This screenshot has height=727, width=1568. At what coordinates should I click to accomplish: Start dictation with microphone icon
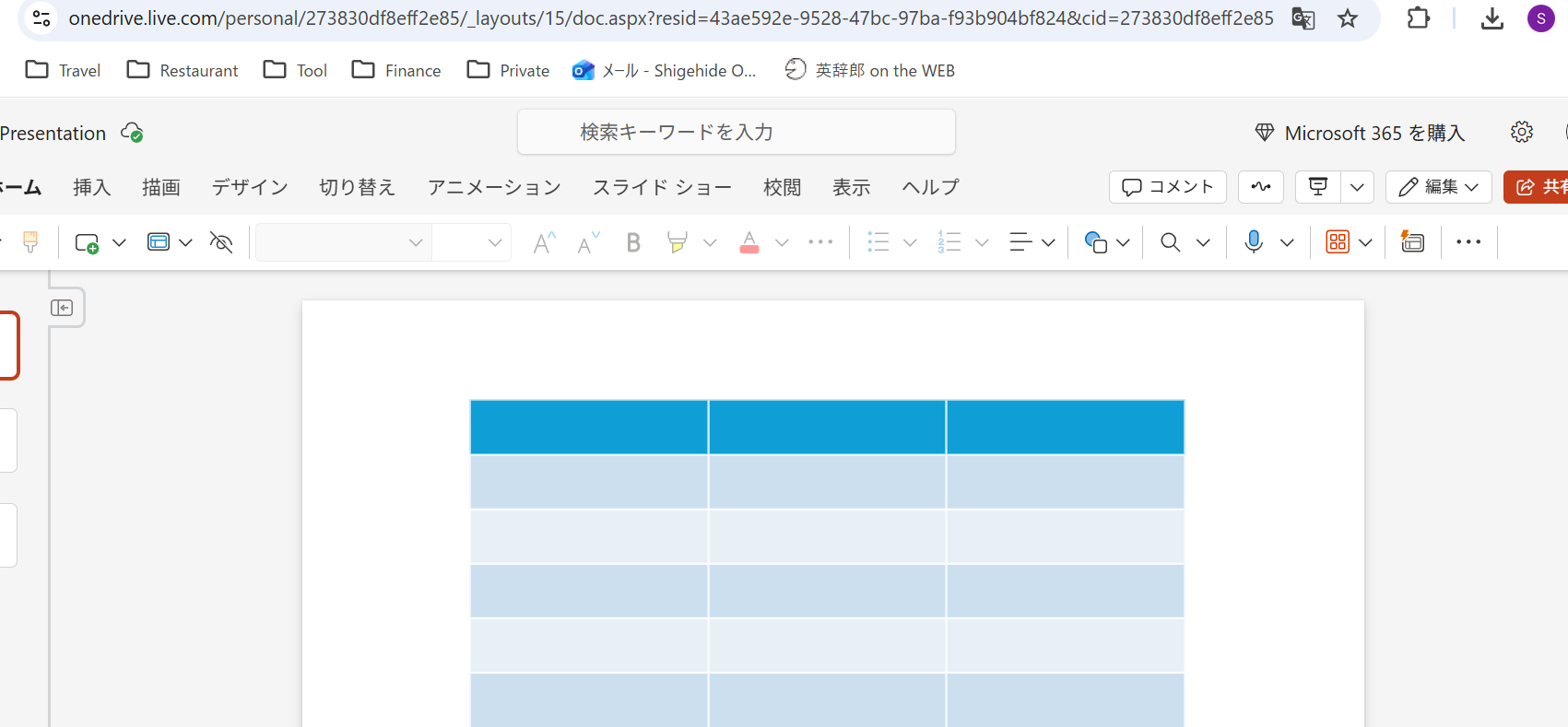[x=1254, y=241]
